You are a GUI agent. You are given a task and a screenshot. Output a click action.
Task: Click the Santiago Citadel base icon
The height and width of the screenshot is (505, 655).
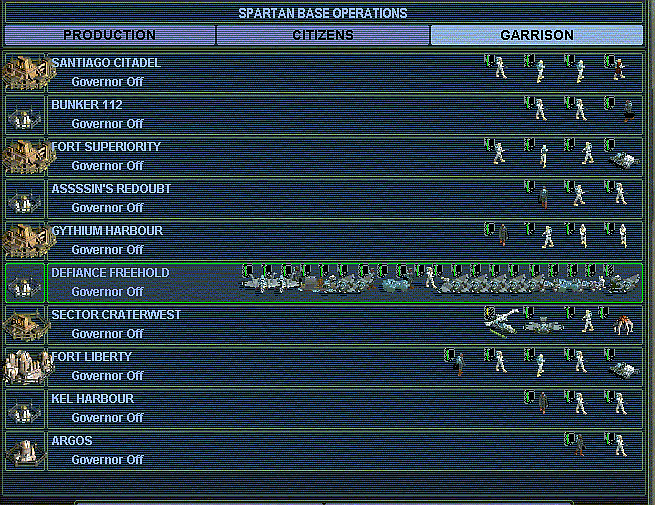pyautogui.click(x=25, y=72)
